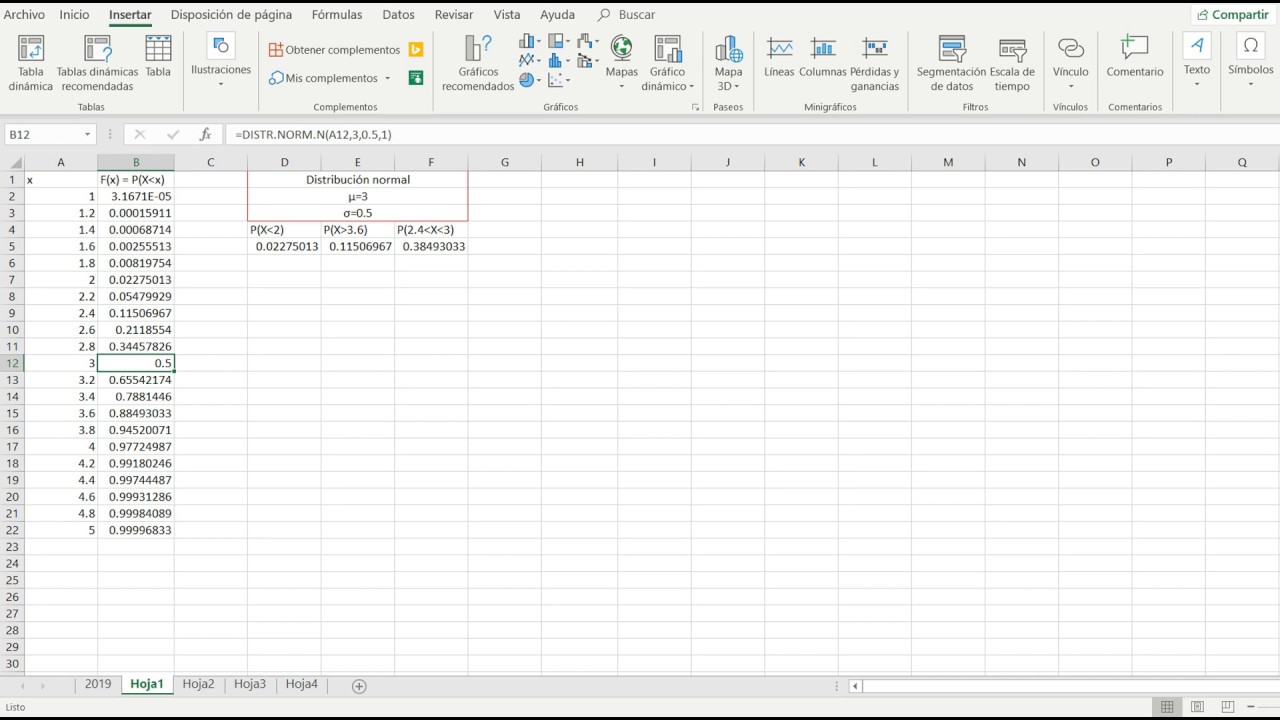
Task: Switch to Page Layout view in the status bar
Action: point(1197,707)
